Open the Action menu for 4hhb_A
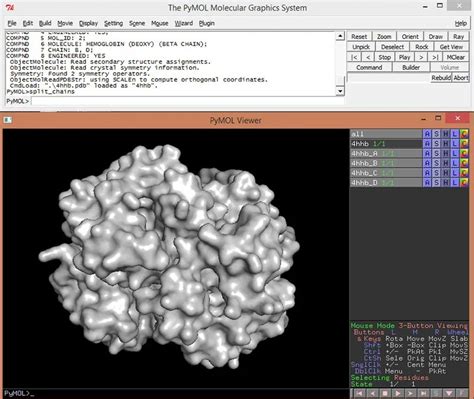Viewport: 474px width, 399px height. (x=427, y=153)
